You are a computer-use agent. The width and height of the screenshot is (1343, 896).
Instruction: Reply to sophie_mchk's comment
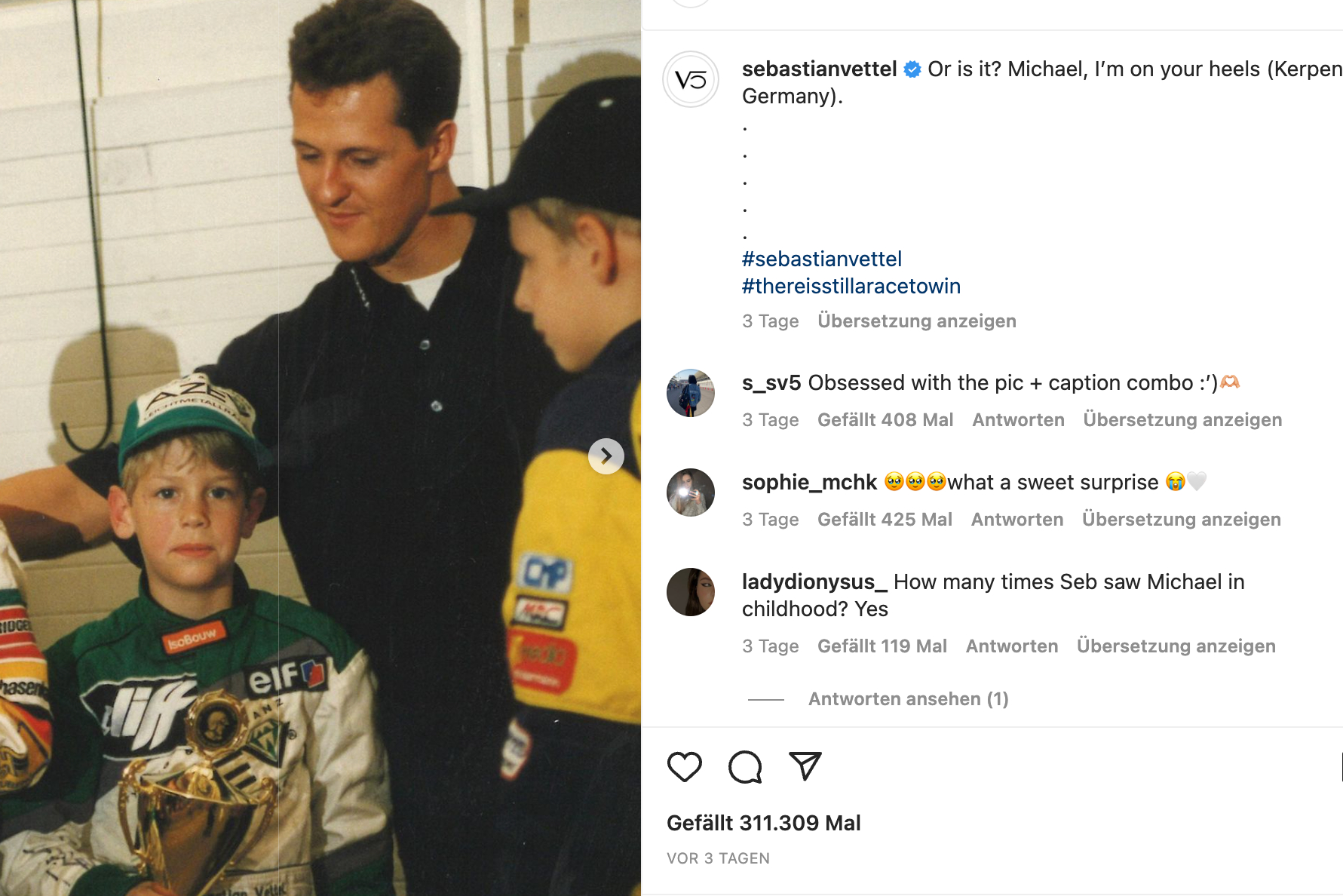click(x=1017, y=520)
